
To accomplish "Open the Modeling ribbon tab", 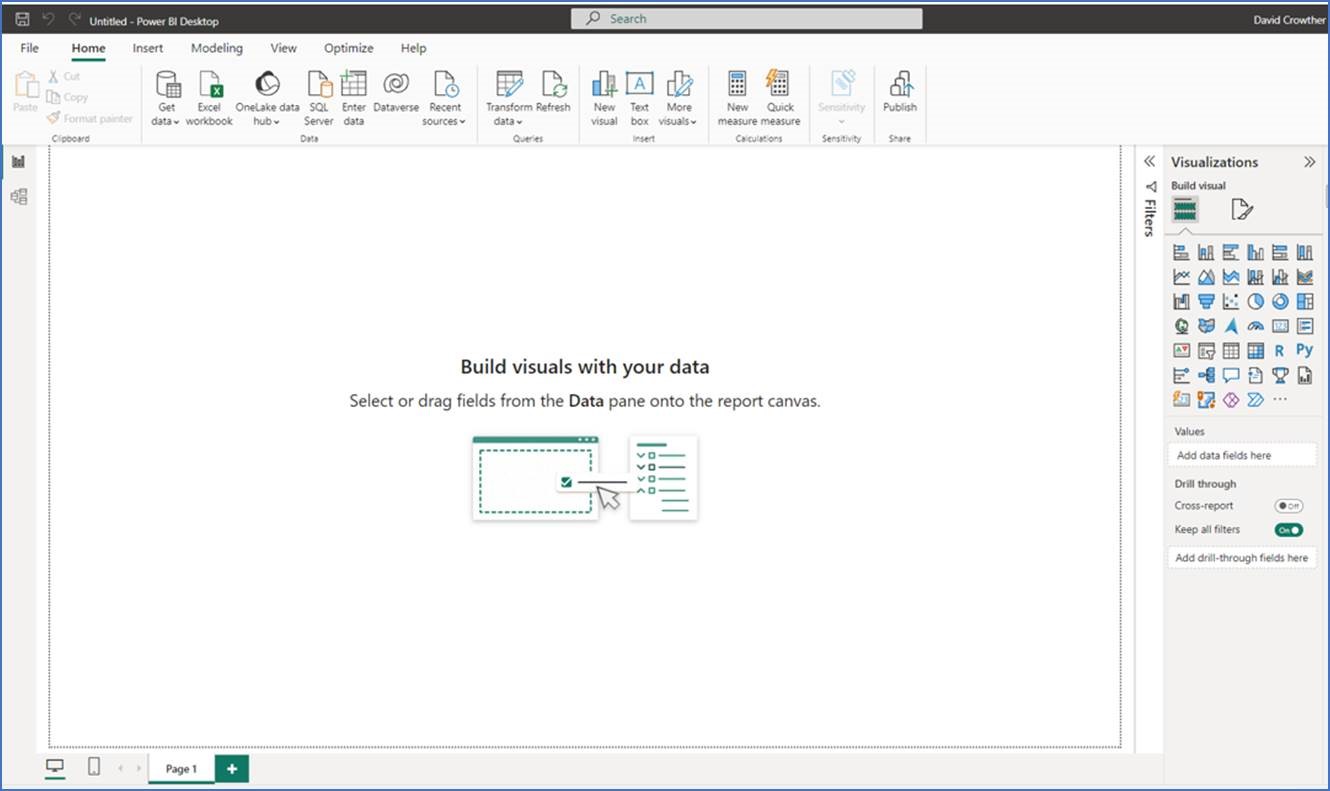I will coord(217,48).
